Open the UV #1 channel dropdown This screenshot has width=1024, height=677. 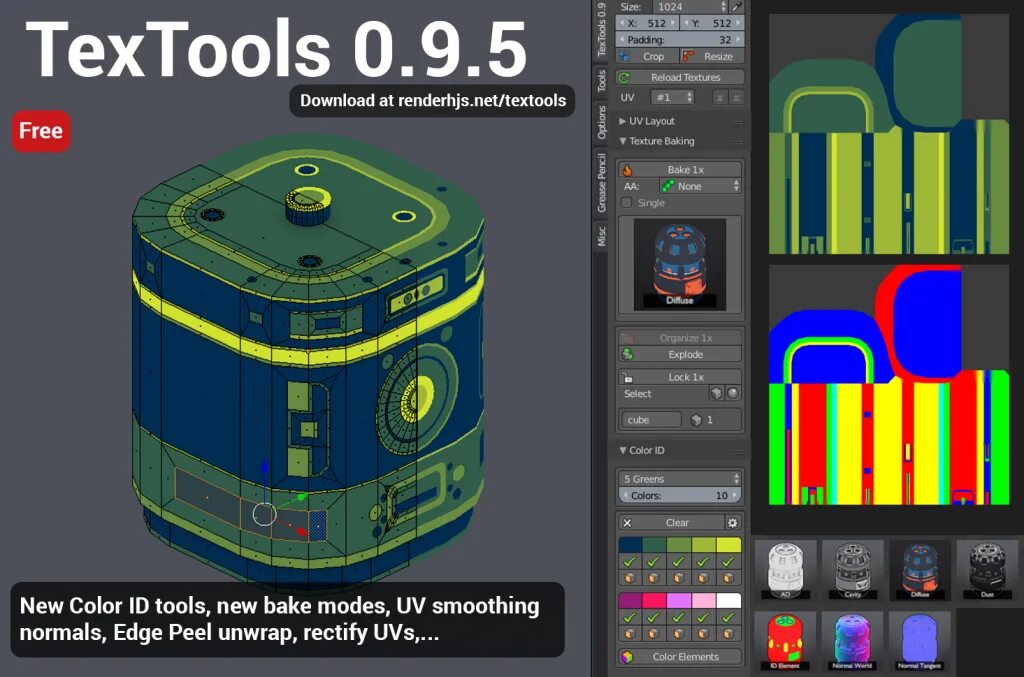click(672, 98)
